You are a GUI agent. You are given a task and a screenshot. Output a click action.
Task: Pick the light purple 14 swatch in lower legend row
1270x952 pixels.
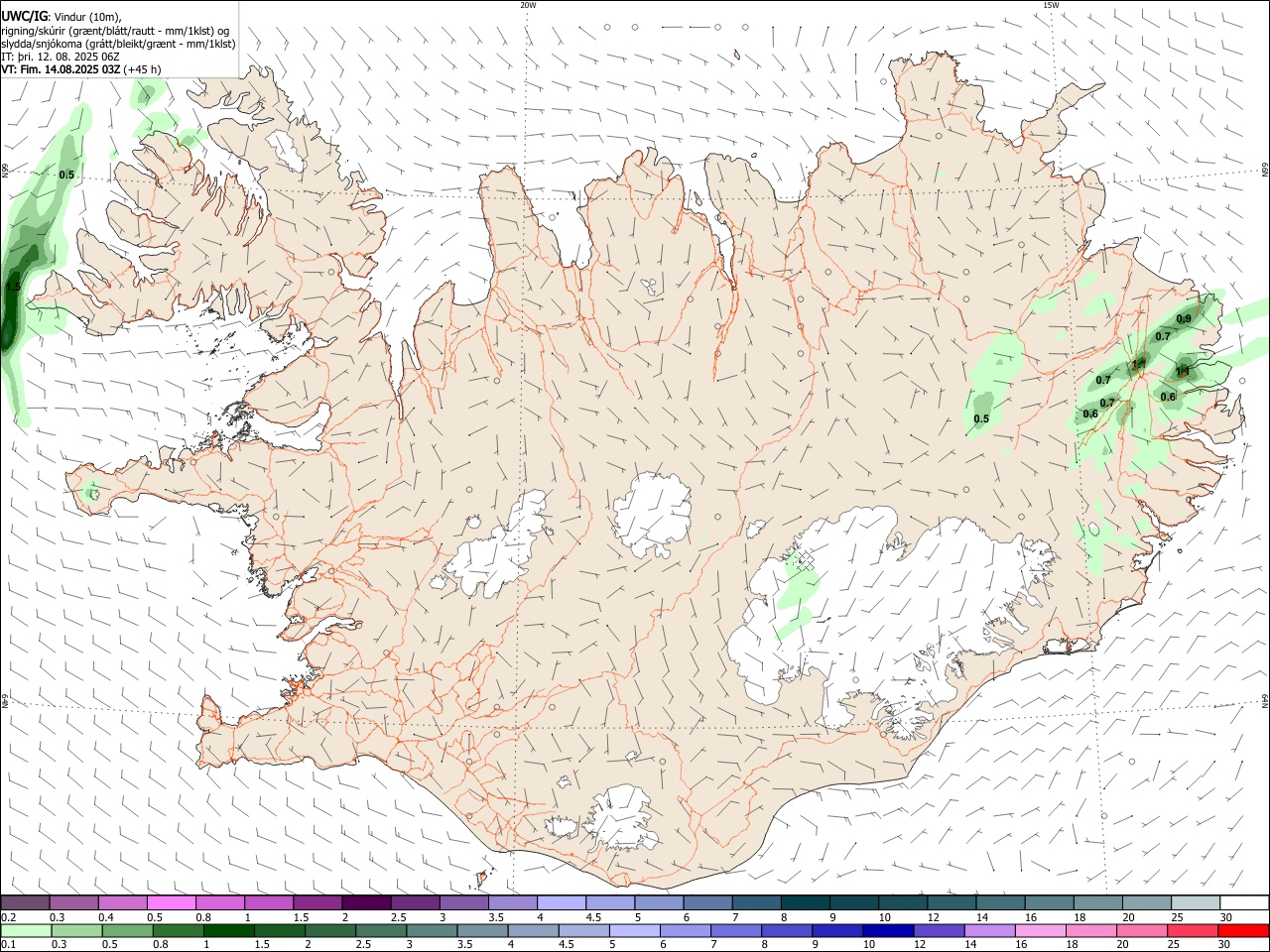tap(990, 930)
